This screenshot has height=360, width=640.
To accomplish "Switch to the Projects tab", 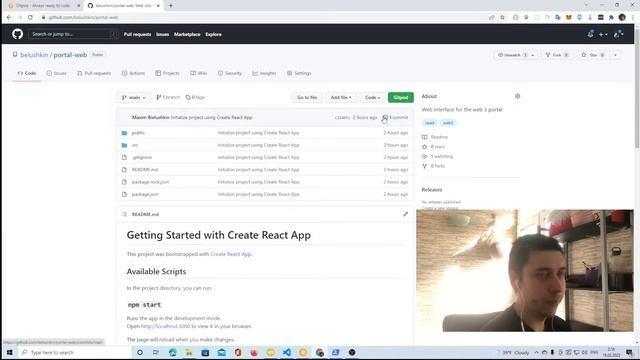I will pyautogui.click(x=167, y=73).
